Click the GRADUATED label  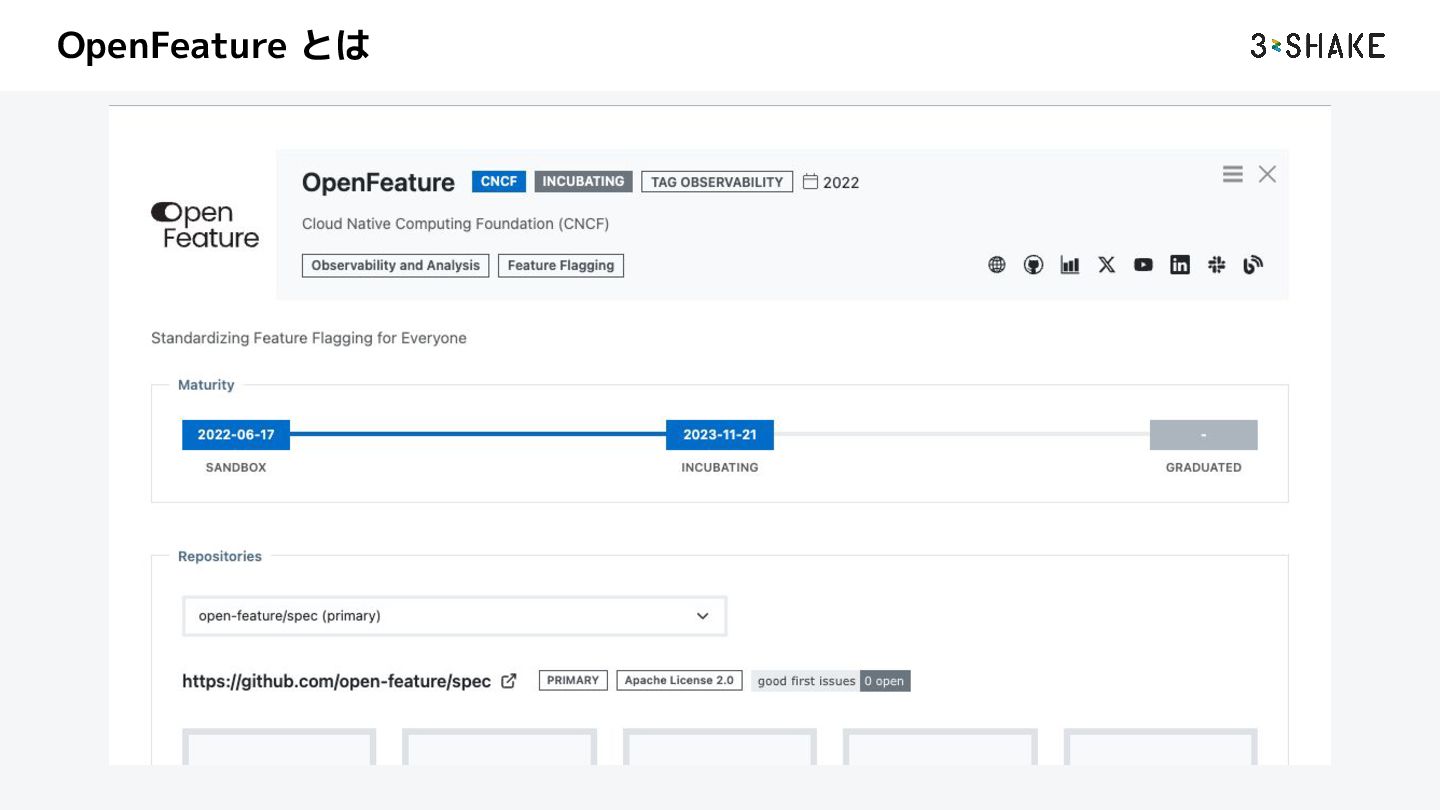pyautogui.click(x=1204, y=467)
